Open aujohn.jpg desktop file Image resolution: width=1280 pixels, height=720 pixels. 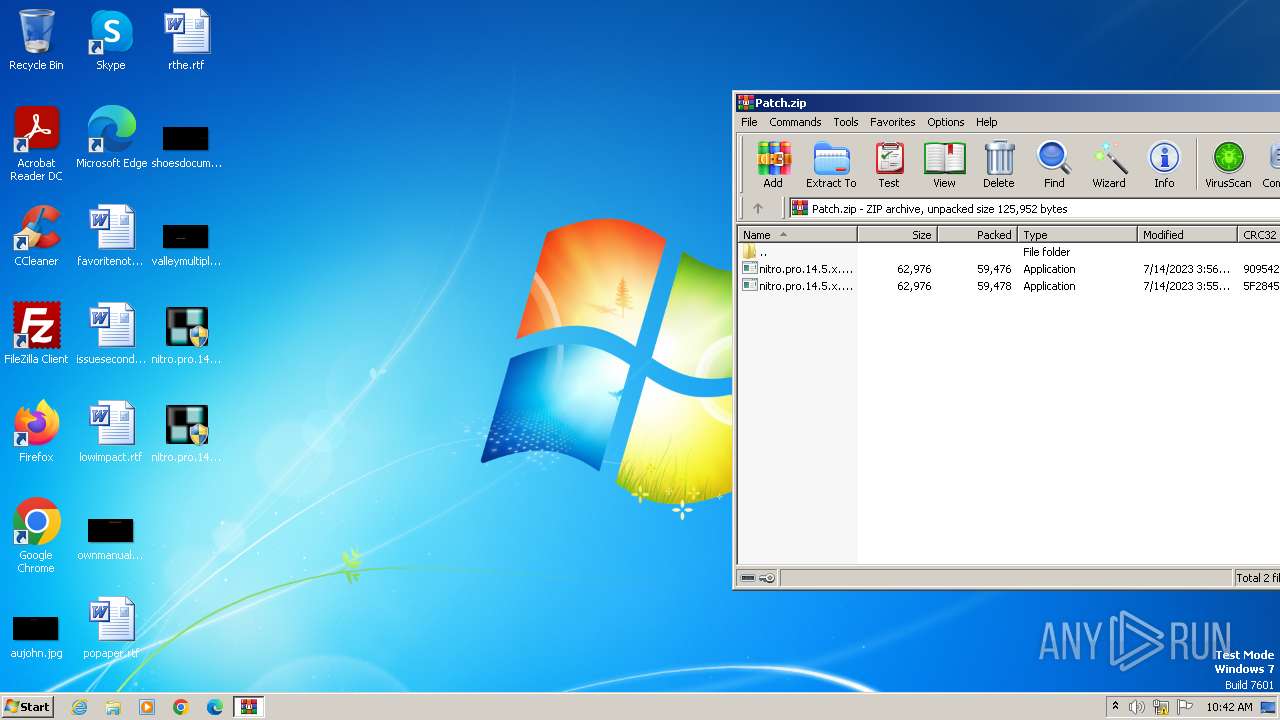click(x=36, y=637)
